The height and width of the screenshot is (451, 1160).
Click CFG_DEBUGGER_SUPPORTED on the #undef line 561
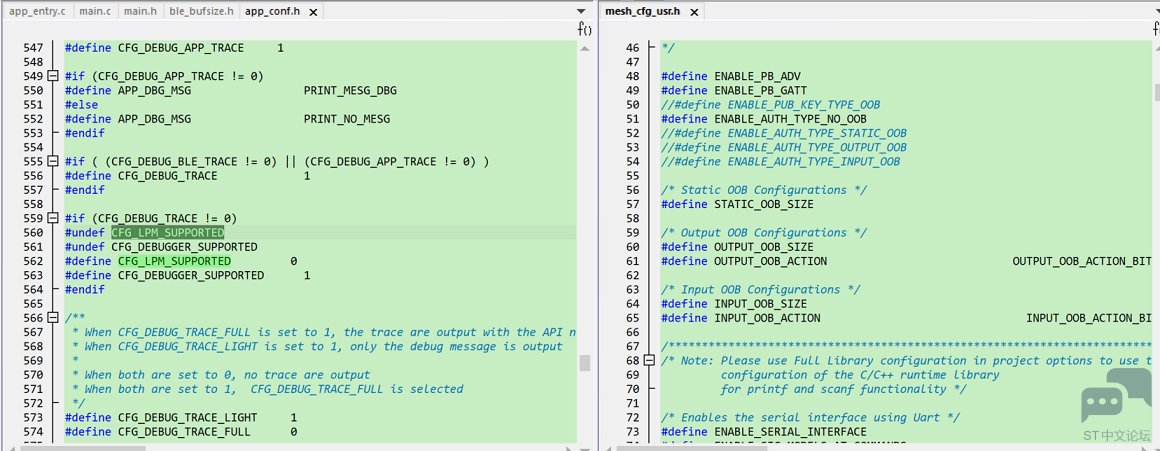(x=184, y=247)
